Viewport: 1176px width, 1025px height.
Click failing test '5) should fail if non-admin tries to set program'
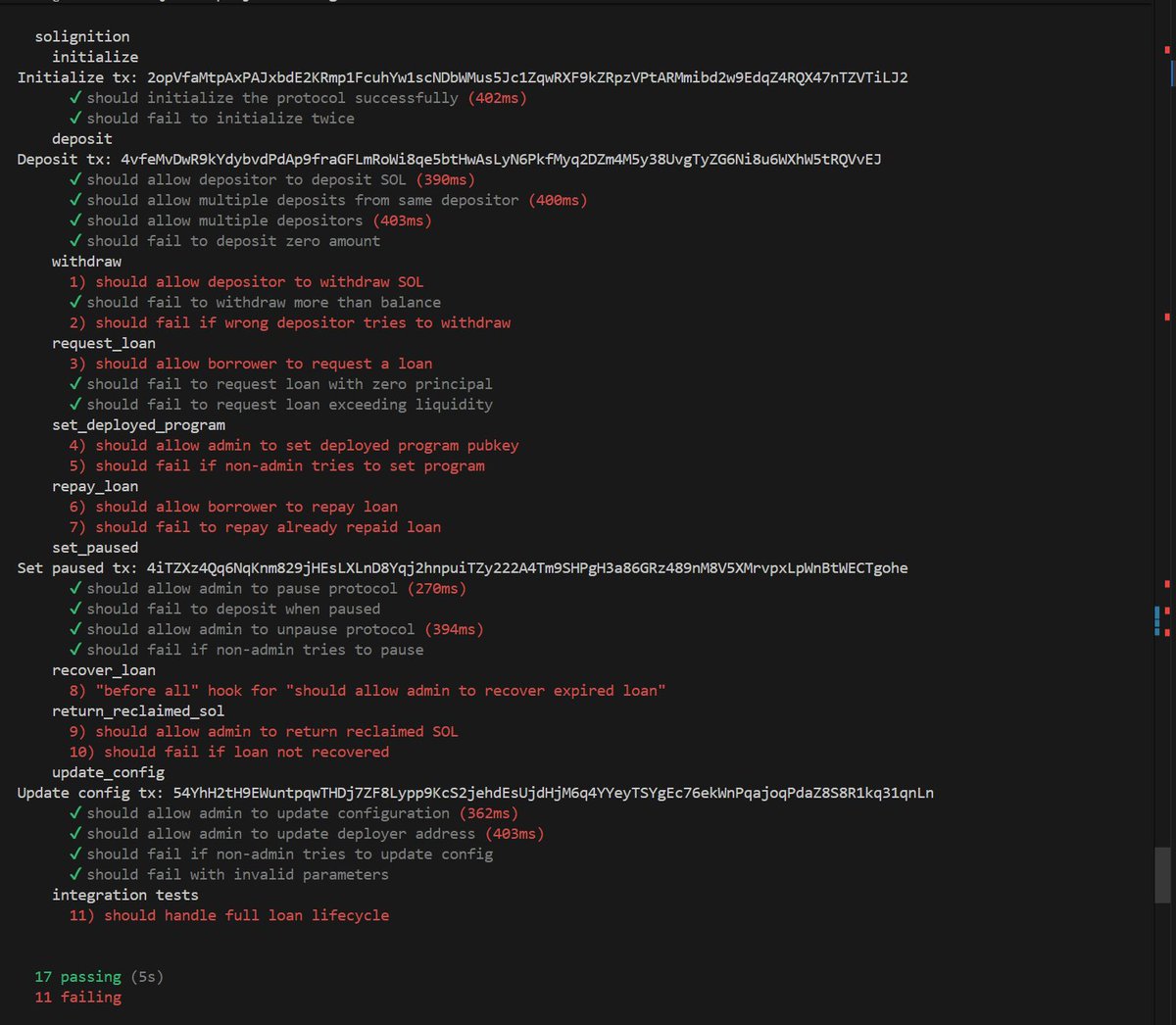click(x=277, y=465)
